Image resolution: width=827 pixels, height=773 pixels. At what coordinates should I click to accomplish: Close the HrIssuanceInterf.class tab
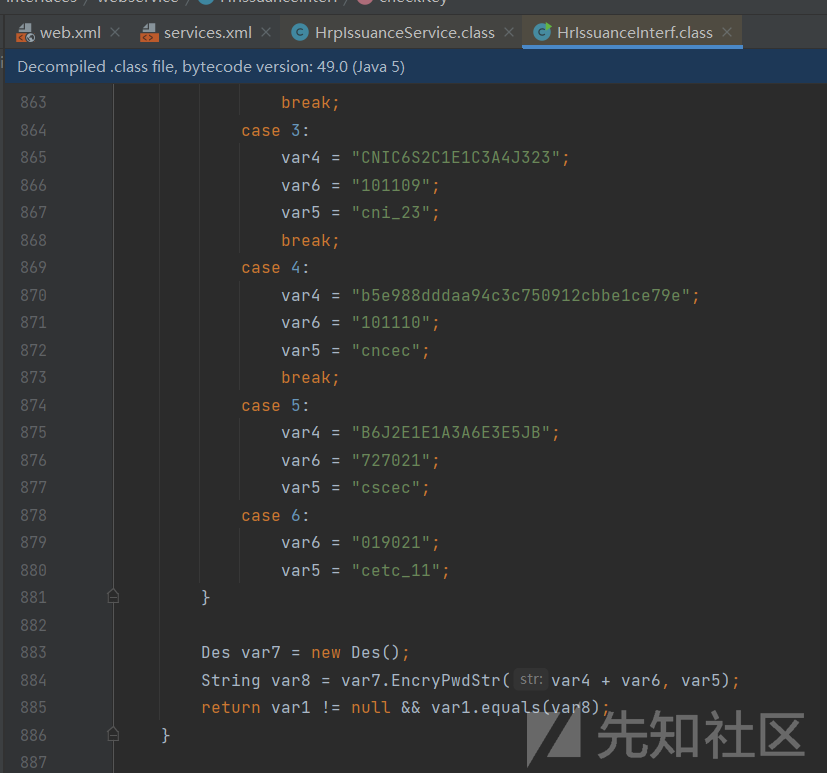click(x=727, y=33)
